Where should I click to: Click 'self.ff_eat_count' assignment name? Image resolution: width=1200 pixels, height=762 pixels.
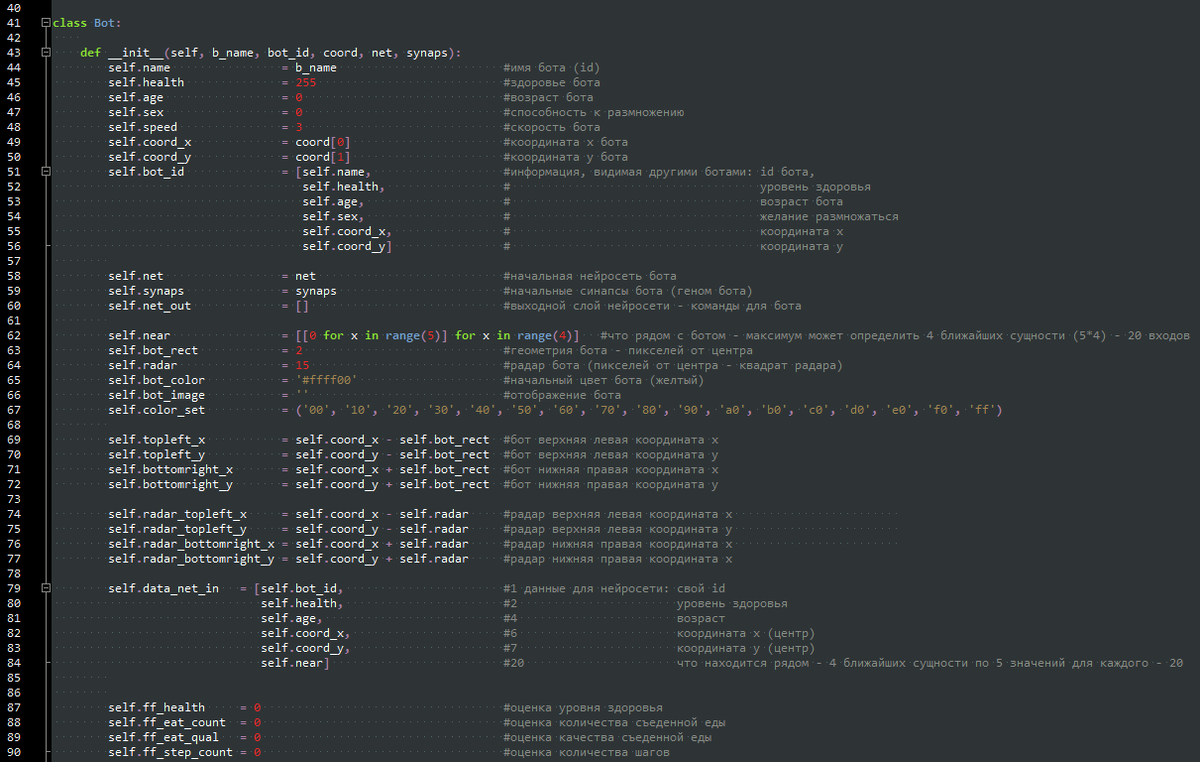point(167,722)
